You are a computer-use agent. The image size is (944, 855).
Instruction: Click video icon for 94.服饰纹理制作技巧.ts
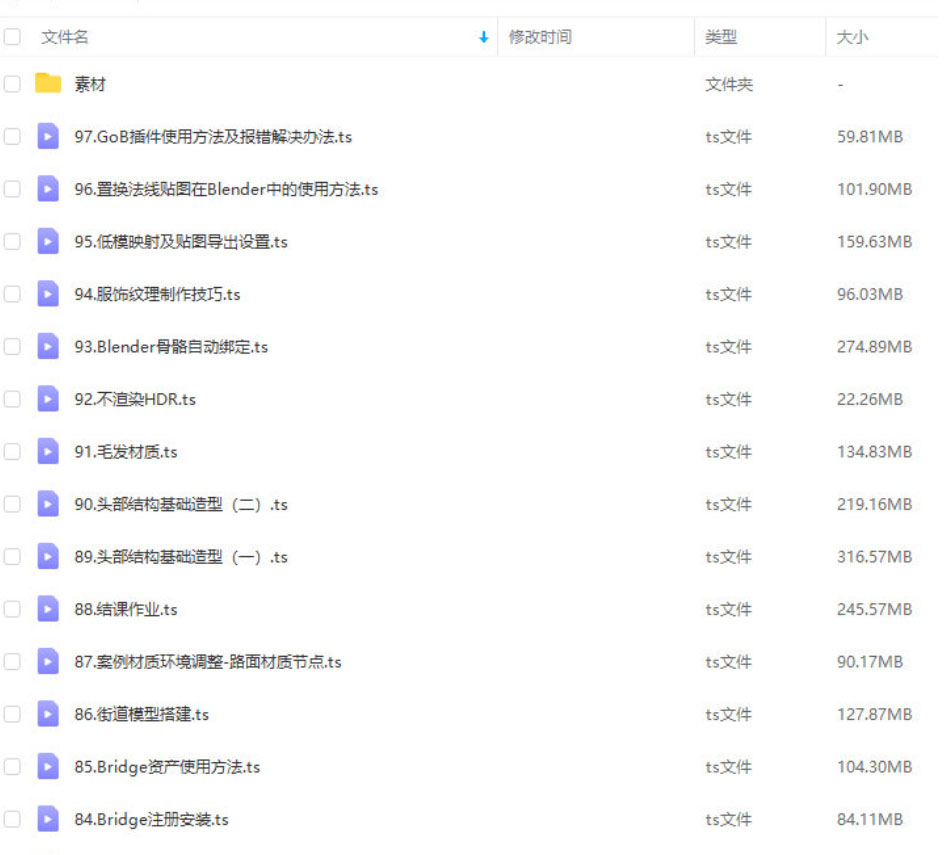[x=48, y=294]
